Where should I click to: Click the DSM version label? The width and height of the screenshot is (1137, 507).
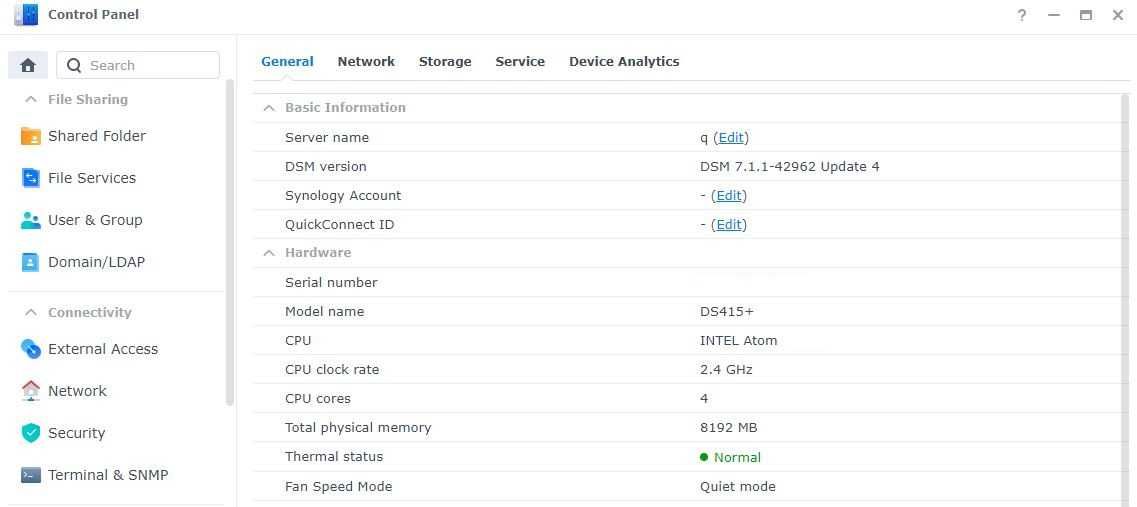coord(326,166)
